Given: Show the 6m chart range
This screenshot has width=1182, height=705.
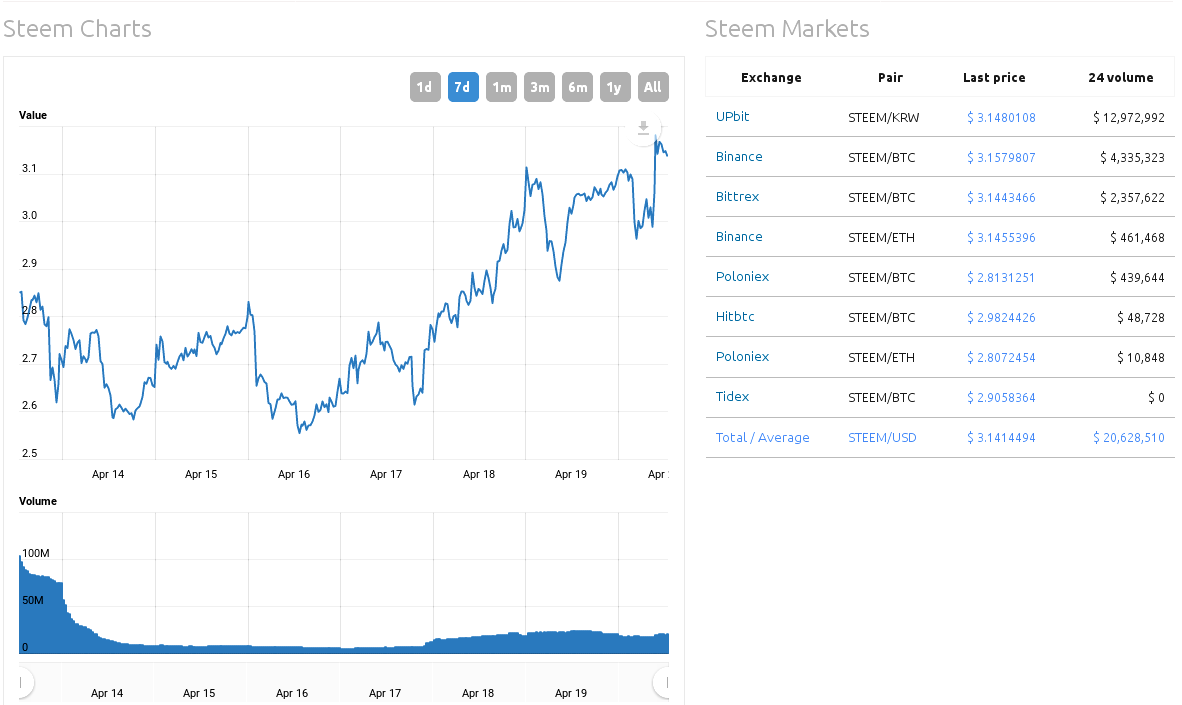Looking at the screenshot, I should coord(577,87).
